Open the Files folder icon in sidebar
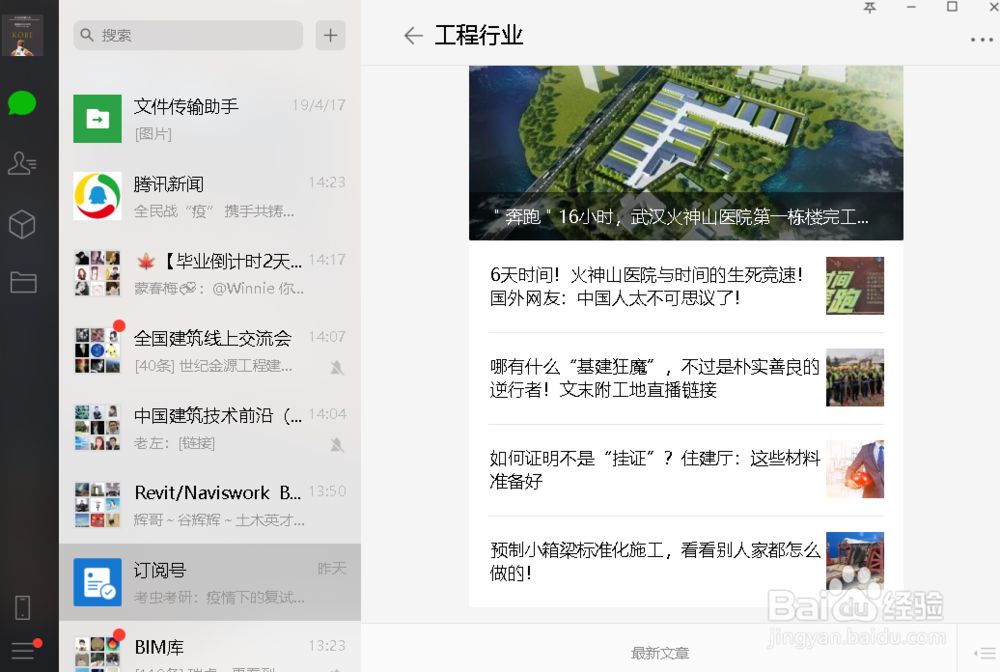The height and width of the screenshot is (672, 1000). pyautogui.click(x=23, y=282)
